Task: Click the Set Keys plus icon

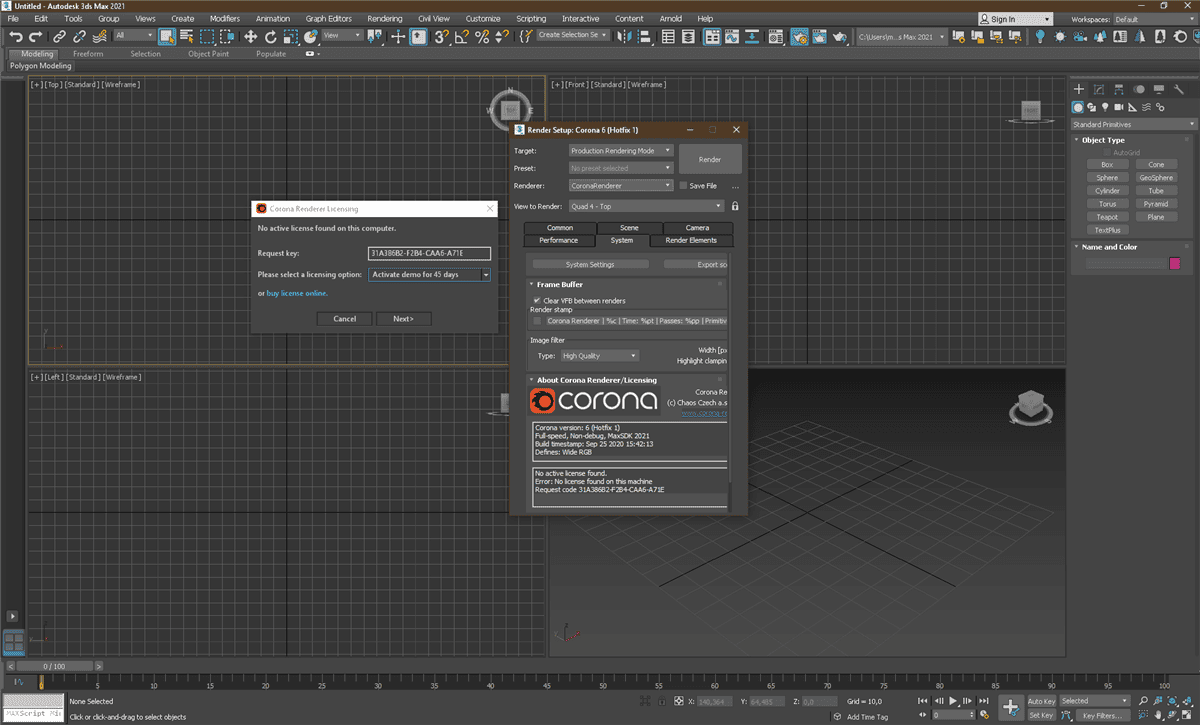Action: [1011, 706]
